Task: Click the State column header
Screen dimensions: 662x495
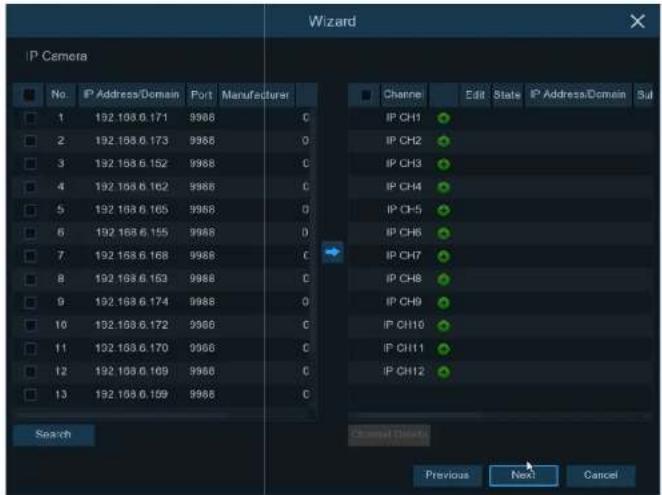Action: coord(507,95)
